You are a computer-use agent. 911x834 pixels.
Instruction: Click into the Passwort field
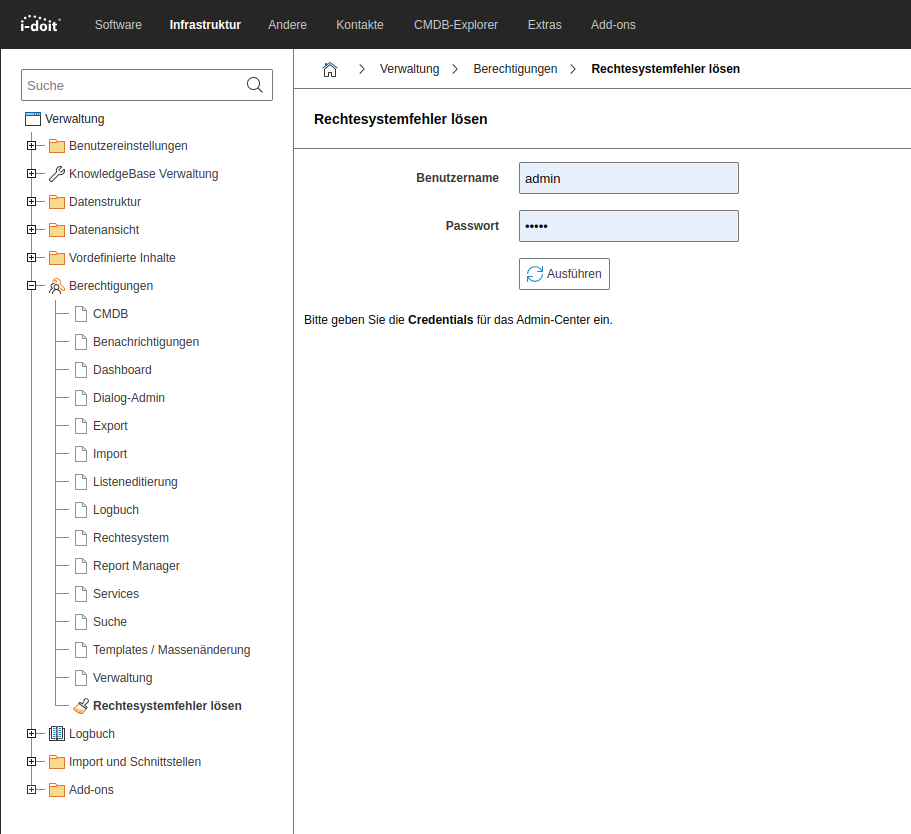click(628, 226)
